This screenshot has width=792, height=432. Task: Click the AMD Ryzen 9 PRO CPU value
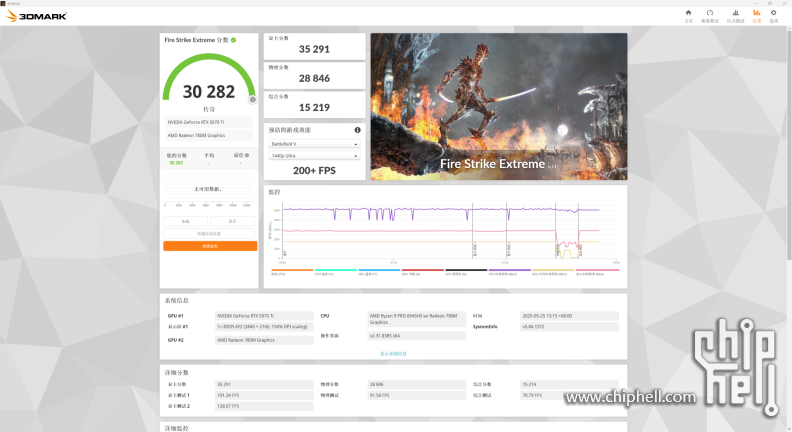click(417, 319)
